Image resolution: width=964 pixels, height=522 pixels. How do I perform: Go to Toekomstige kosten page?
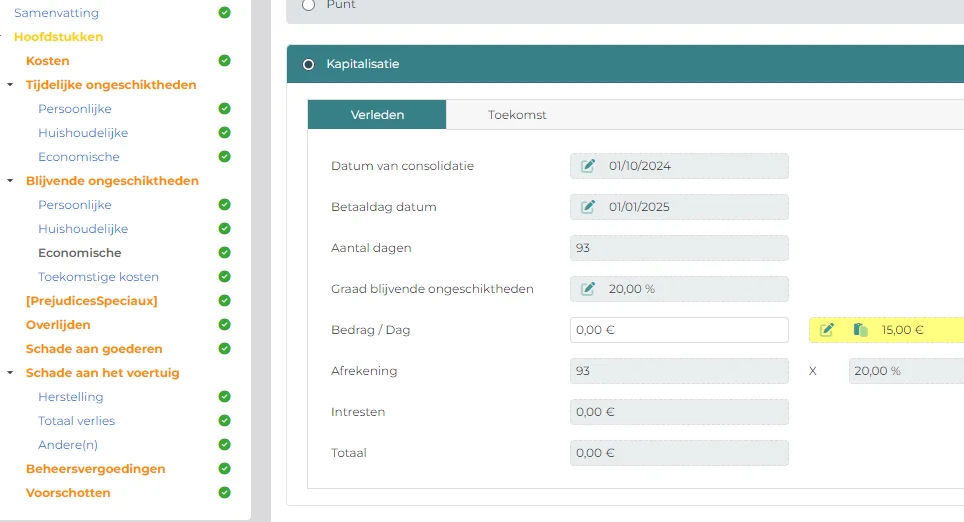(x=98, y=277)
